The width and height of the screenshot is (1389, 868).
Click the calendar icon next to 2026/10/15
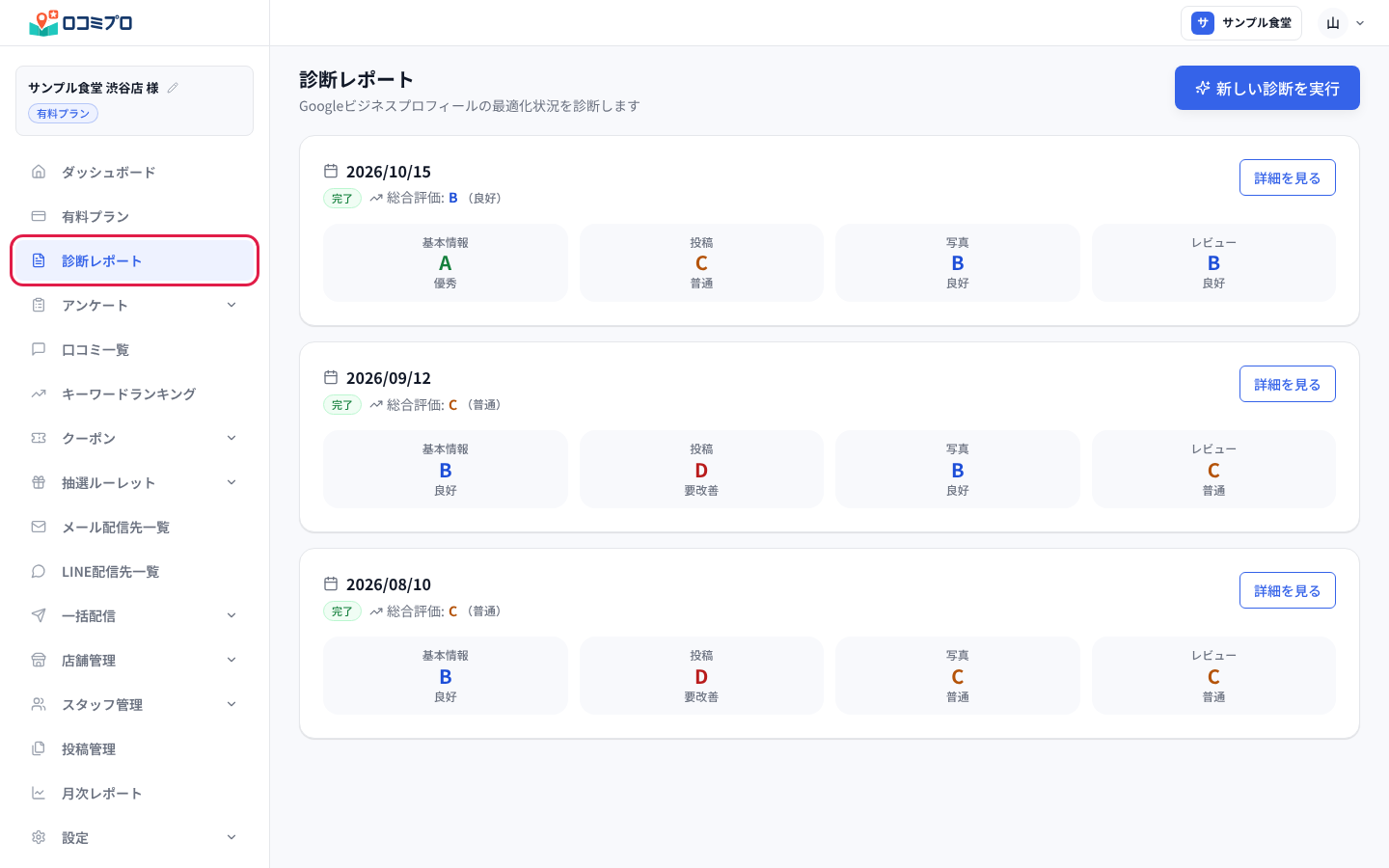click(331, 171)
